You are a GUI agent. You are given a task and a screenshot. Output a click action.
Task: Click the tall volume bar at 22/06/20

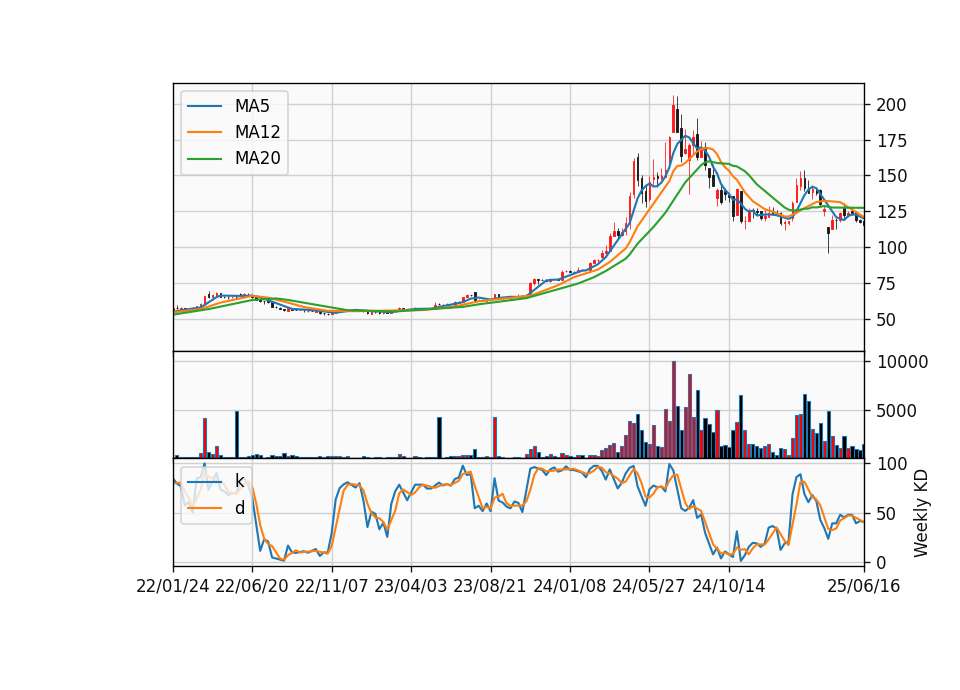point(237,435)
